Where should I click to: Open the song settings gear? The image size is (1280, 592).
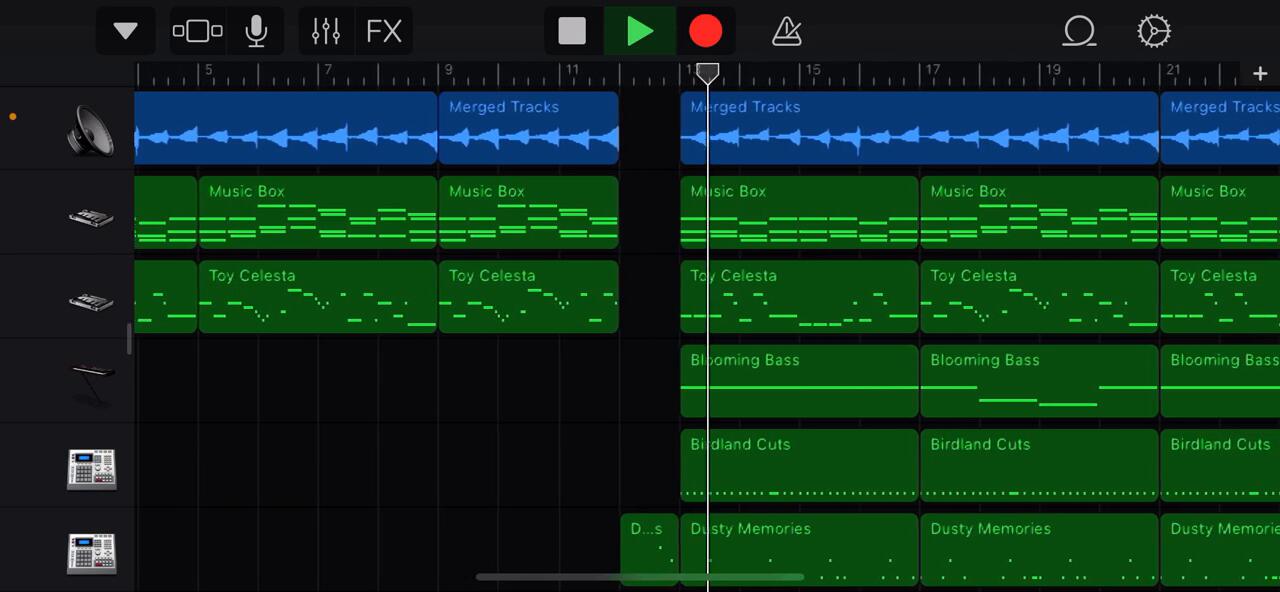pyautogui.click(x=1153, y=31)
